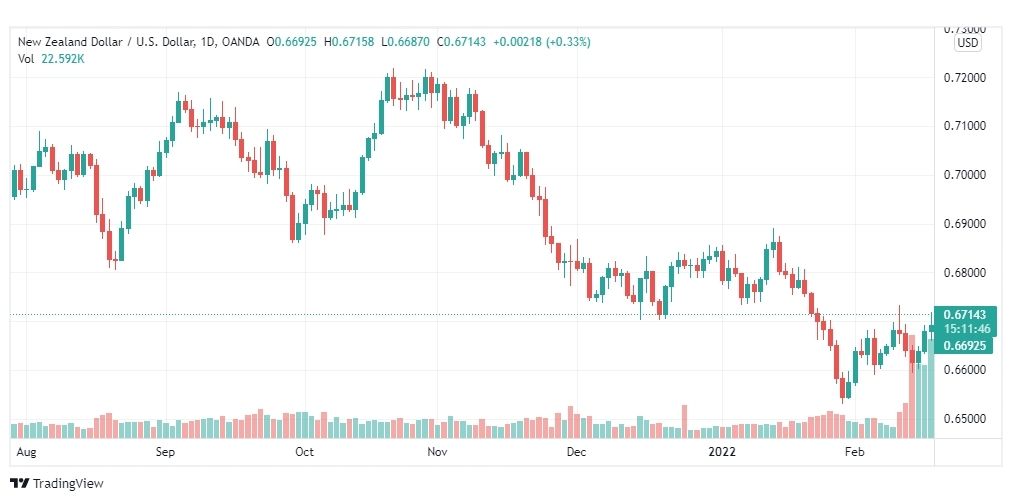Click the 0.72000 price scale label
The height and width of the screenshot is (501, 1012).
(x=964, y=77)
